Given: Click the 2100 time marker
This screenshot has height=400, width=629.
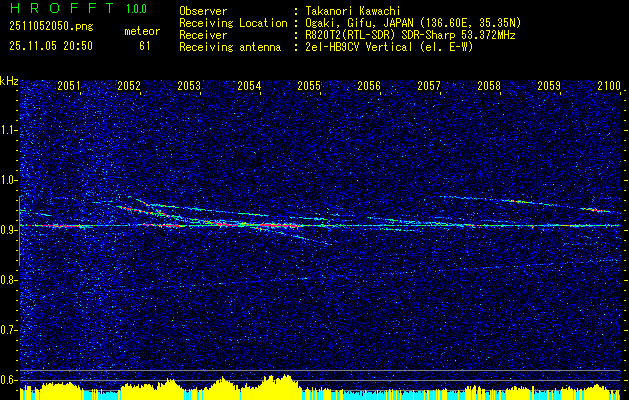Looking at the screenshot, I should 609,86.
